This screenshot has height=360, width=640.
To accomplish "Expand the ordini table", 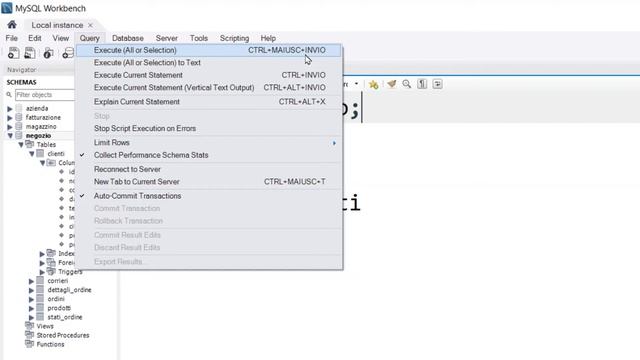I will (x=31, y=299).
